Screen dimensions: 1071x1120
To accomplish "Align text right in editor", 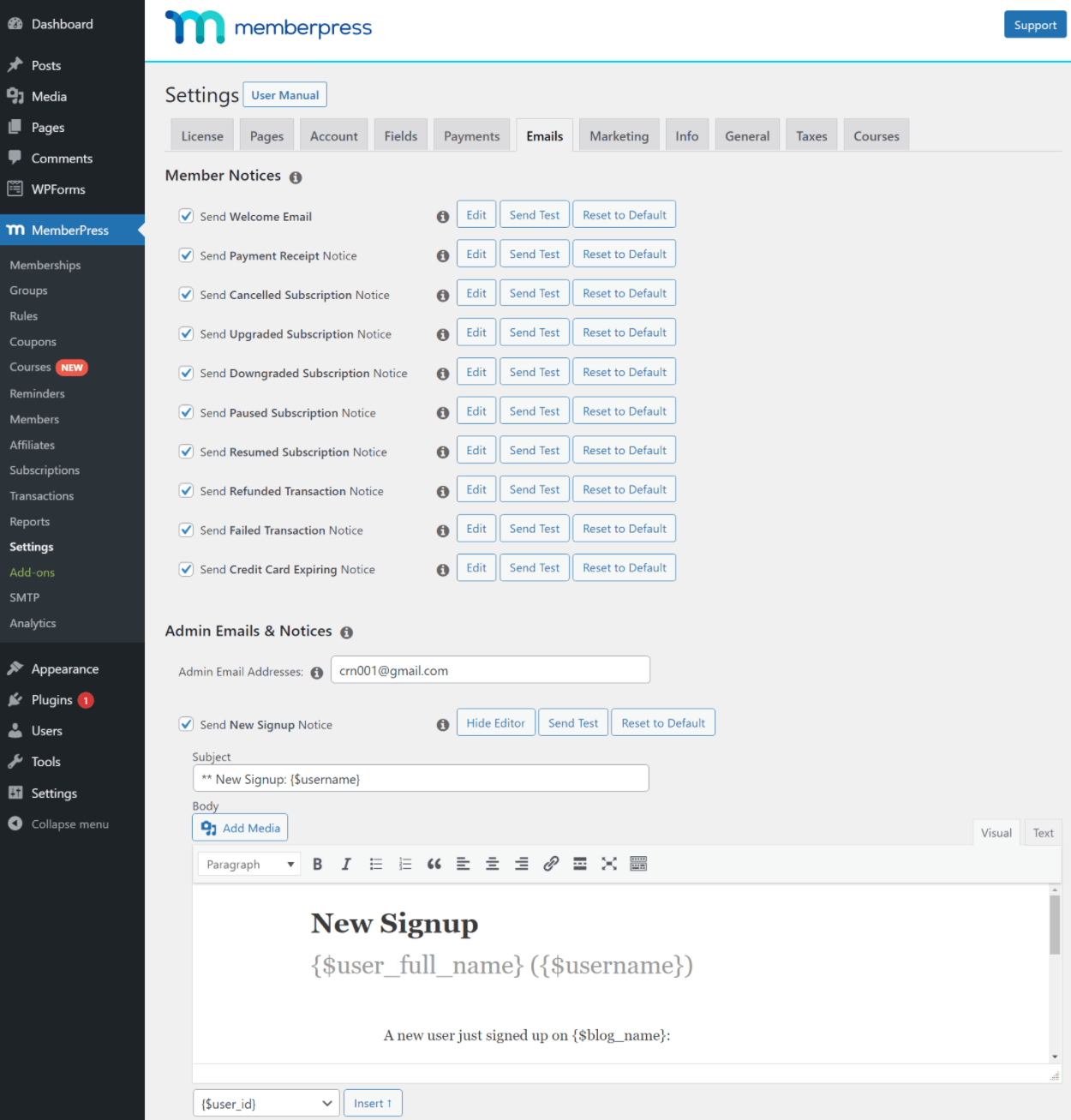I will [x=522, y=864].
